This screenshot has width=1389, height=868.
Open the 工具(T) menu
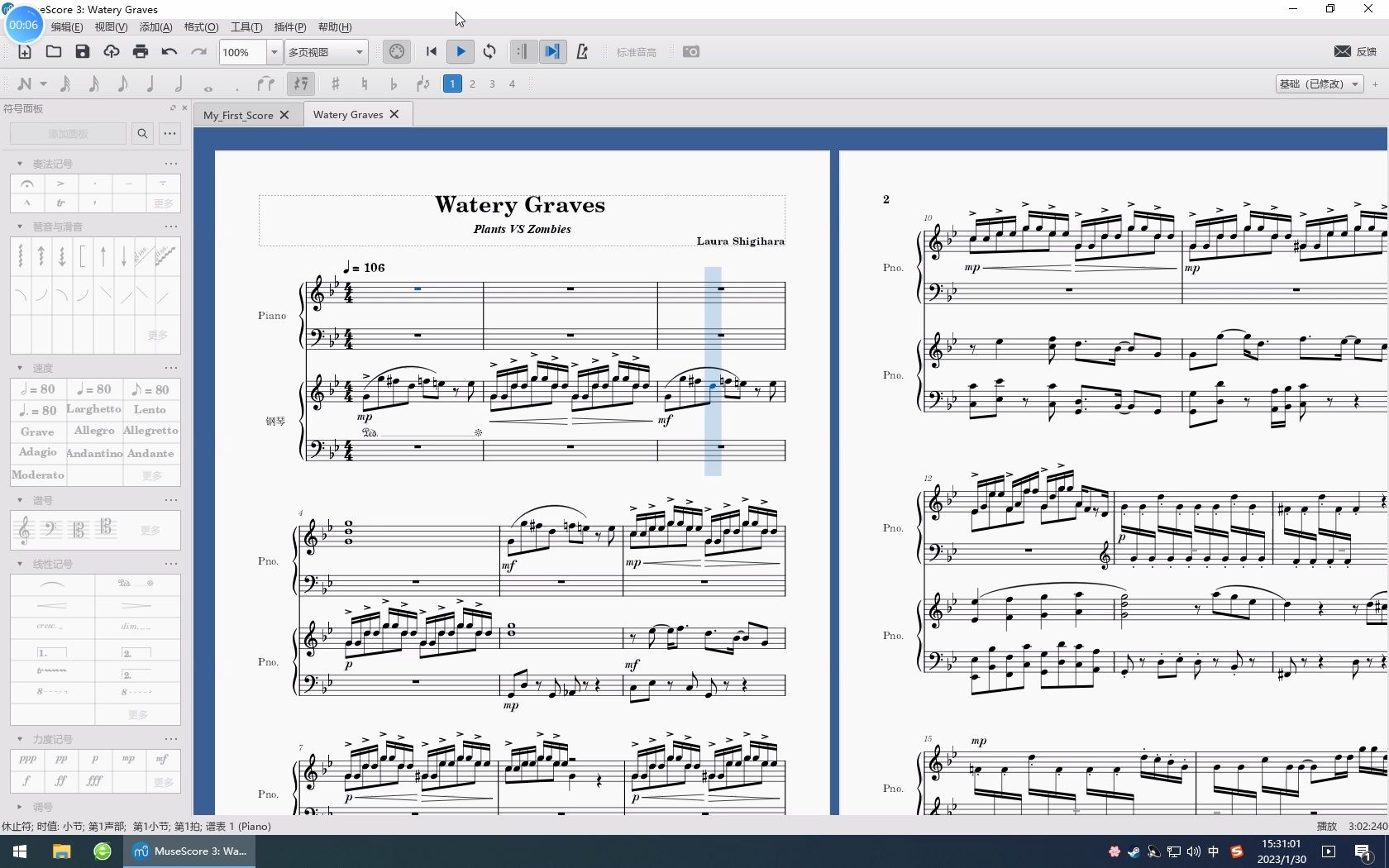(246, 27)
